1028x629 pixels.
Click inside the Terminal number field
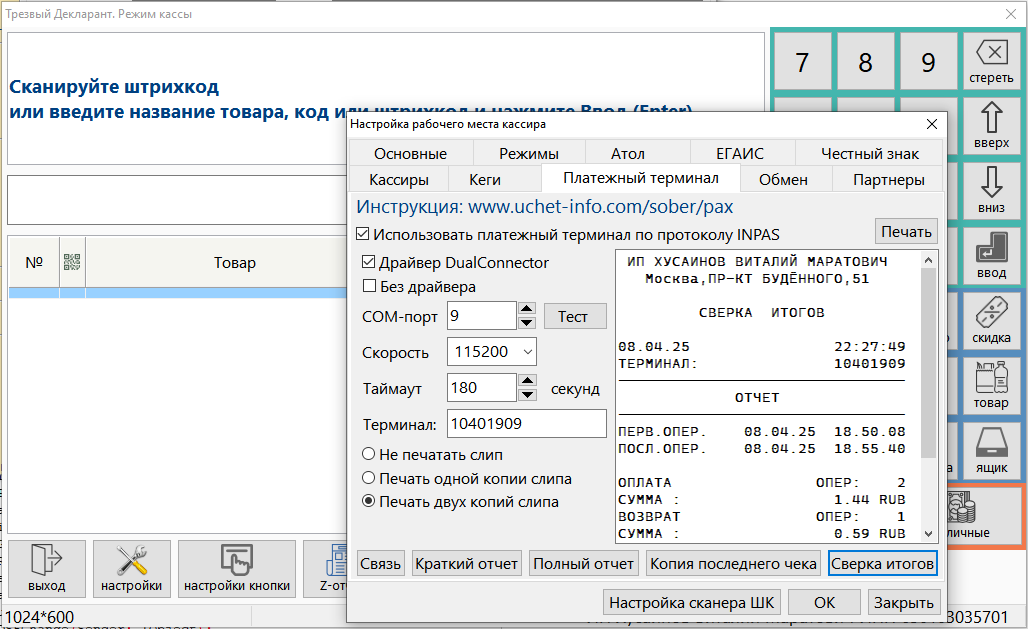pos(526,424)
